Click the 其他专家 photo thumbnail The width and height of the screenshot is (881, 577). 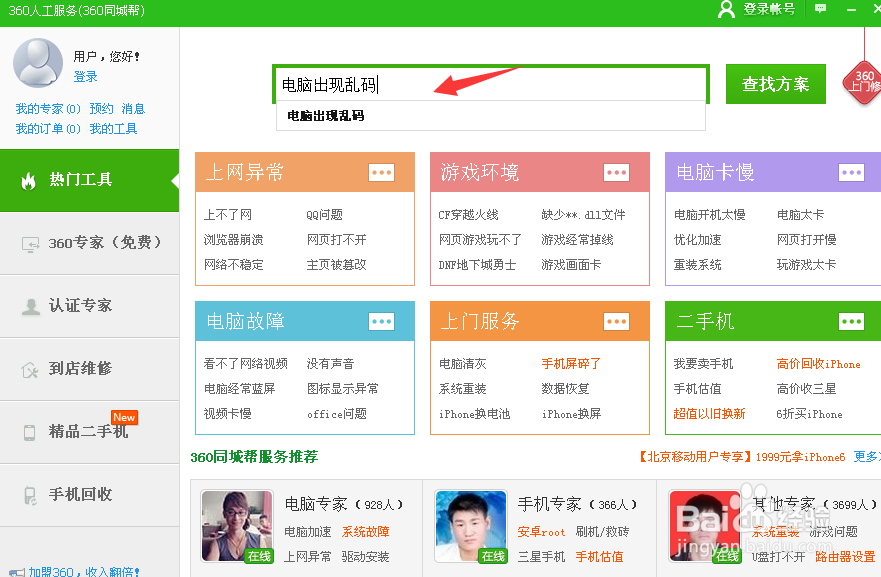click(x=705, y=526)
